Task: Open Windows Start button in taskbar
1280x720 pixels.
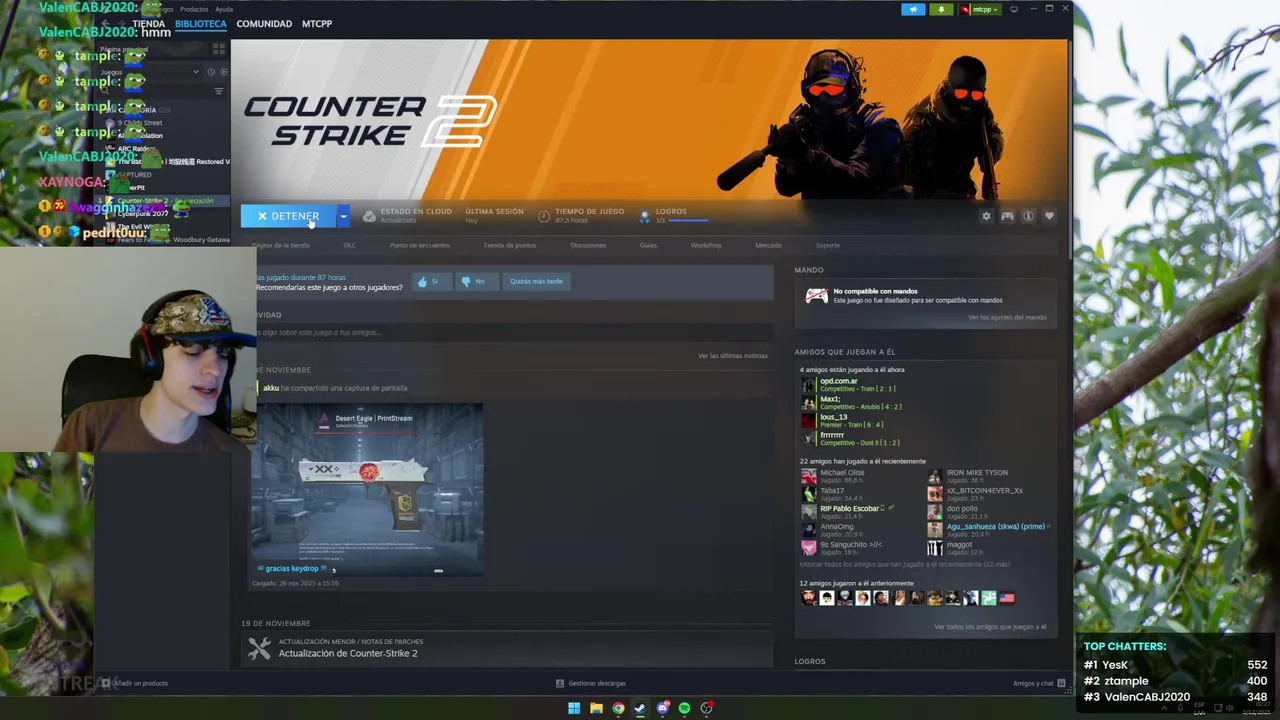Action: point(574,708)
